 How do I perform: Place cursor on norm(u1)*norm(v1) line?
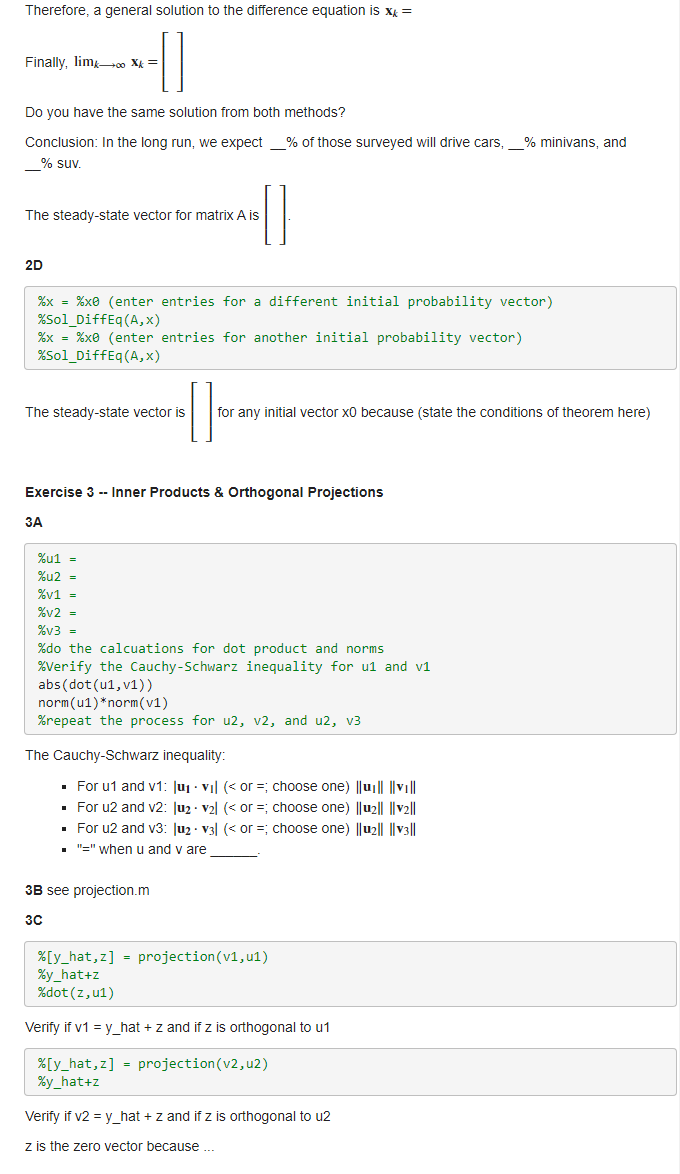[103, 702]
